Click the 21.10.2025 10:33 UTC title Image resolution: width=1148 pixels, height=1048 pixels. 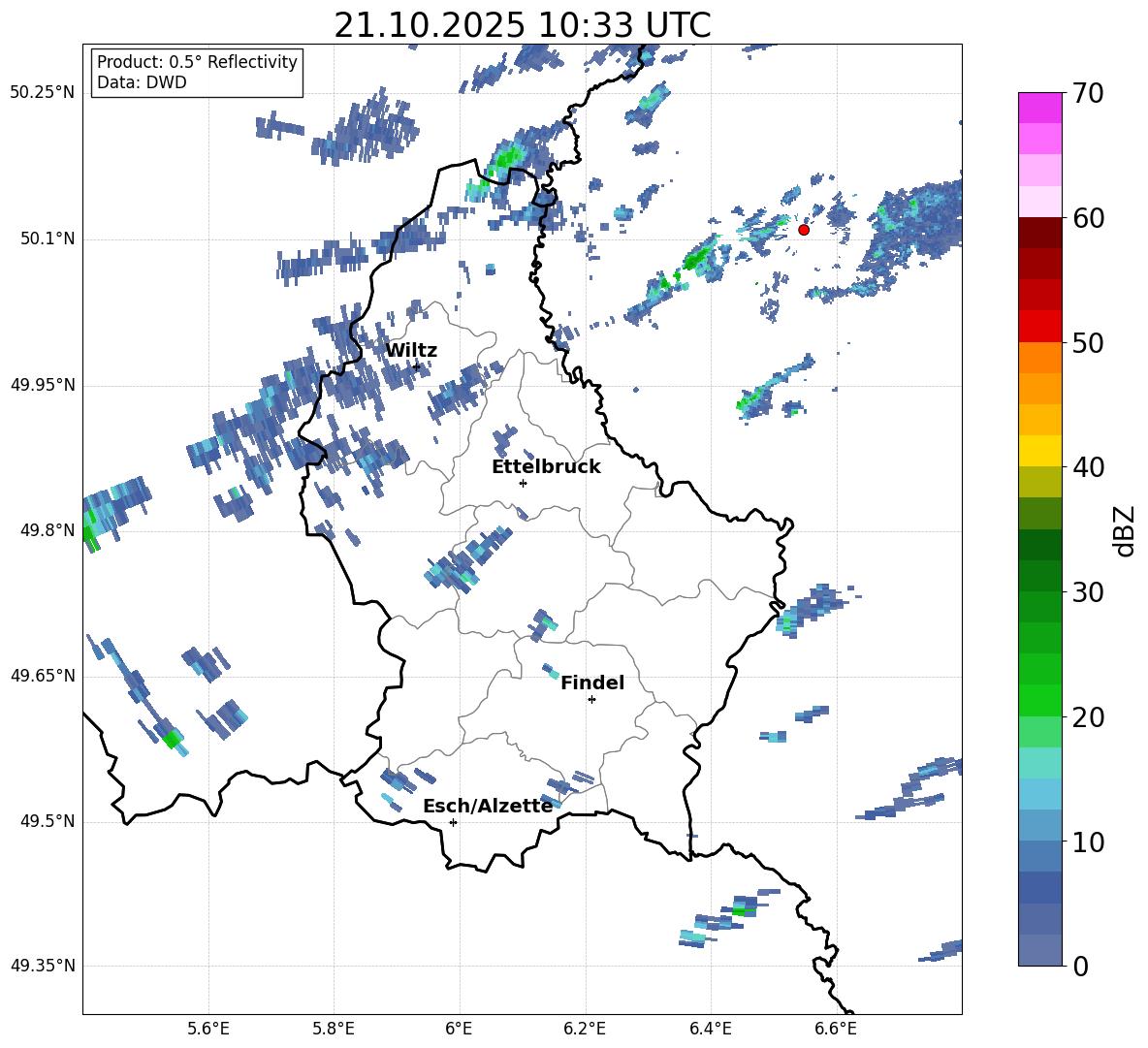(523, 25)
